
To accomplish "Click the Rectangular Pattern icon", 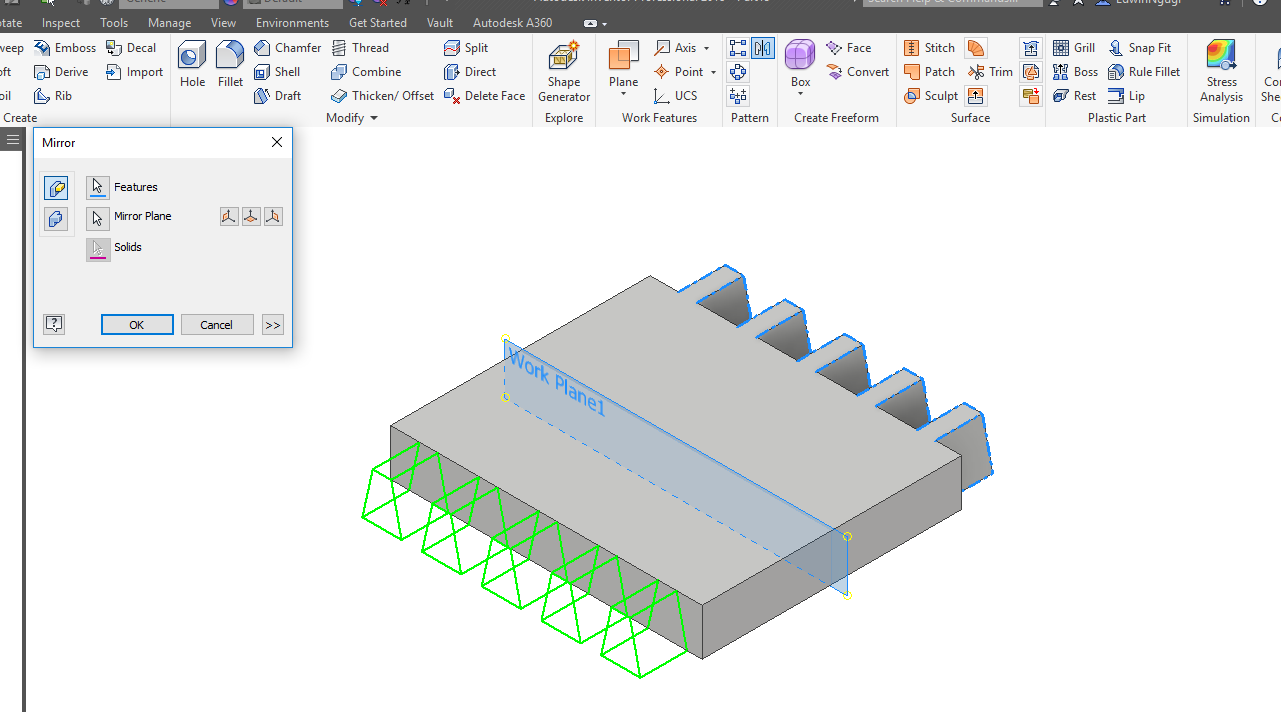I will pyautogui.click(x=738, y=48).
